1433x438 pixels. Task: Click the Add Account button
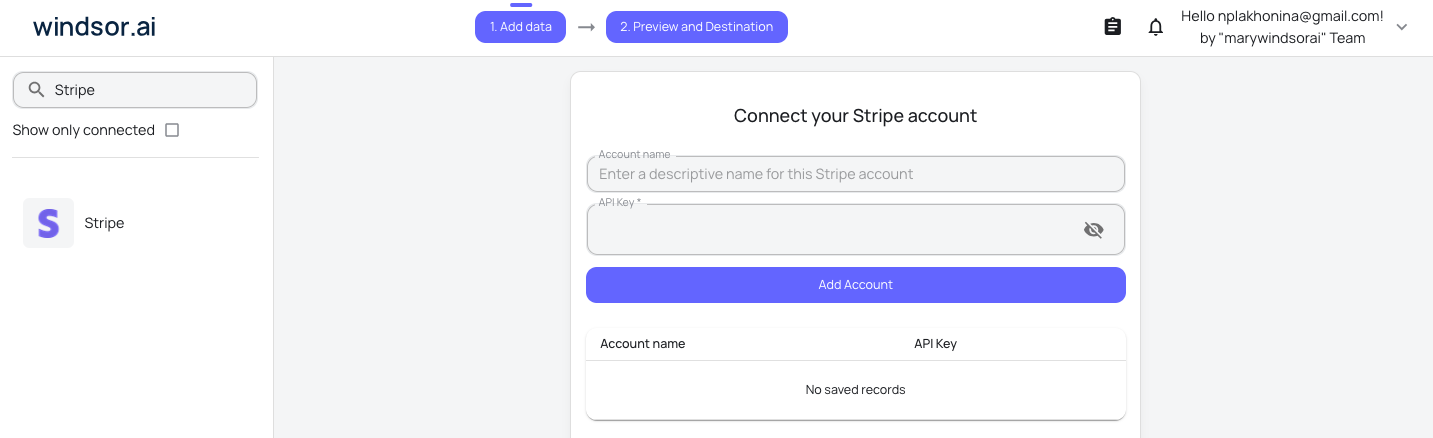pos(856,285)
